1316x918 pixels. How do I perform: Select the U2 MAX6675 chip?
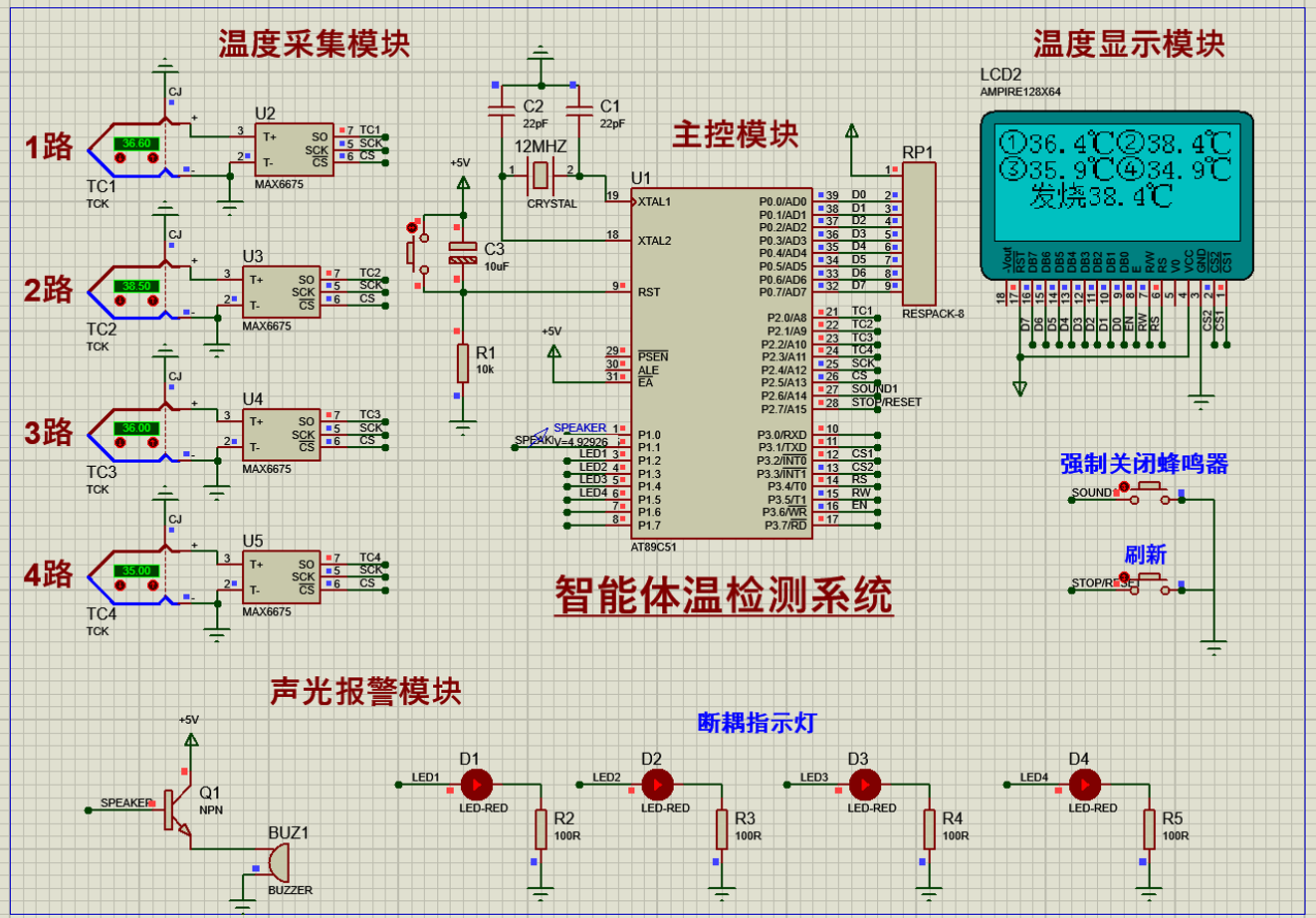pyautogui.click(x=293, y=148)
